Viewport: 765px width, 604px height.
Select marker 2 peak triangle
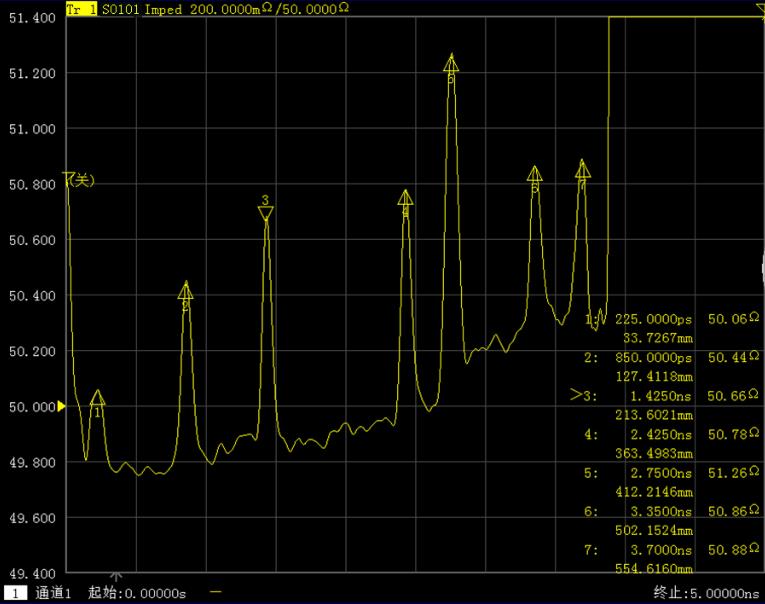pos(185,291)
